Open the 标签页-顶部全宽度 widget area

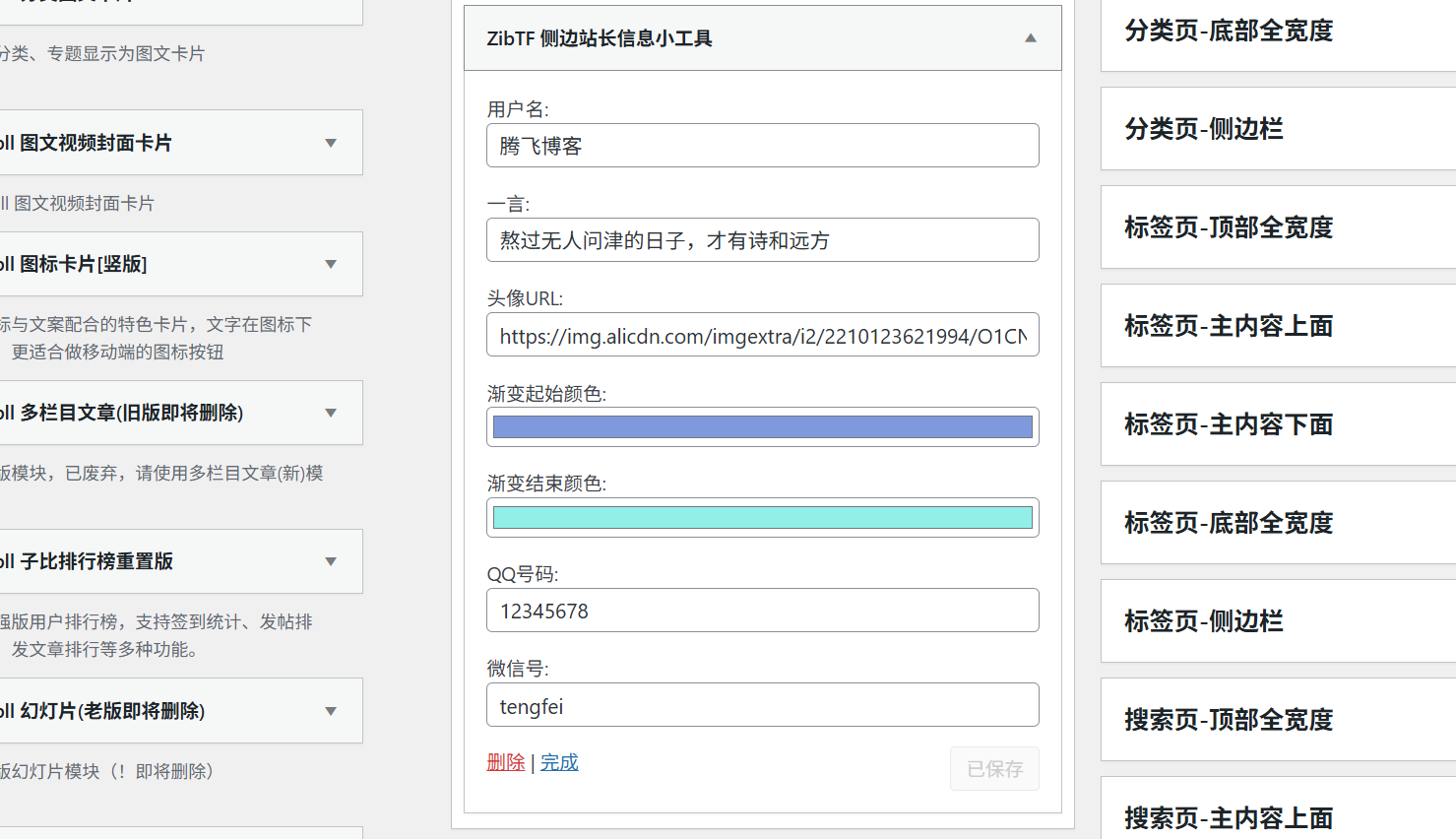click(x=1277, y=227)
